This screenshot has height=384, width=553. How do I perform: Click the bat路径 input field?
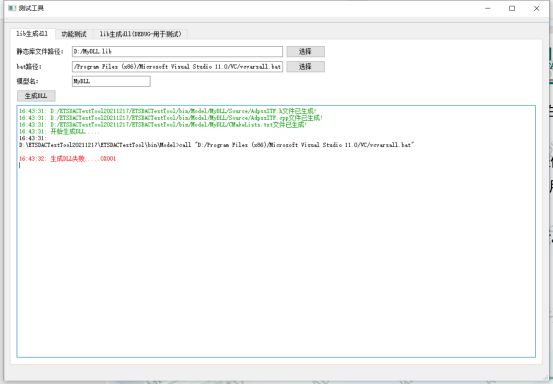coord(177,67)
